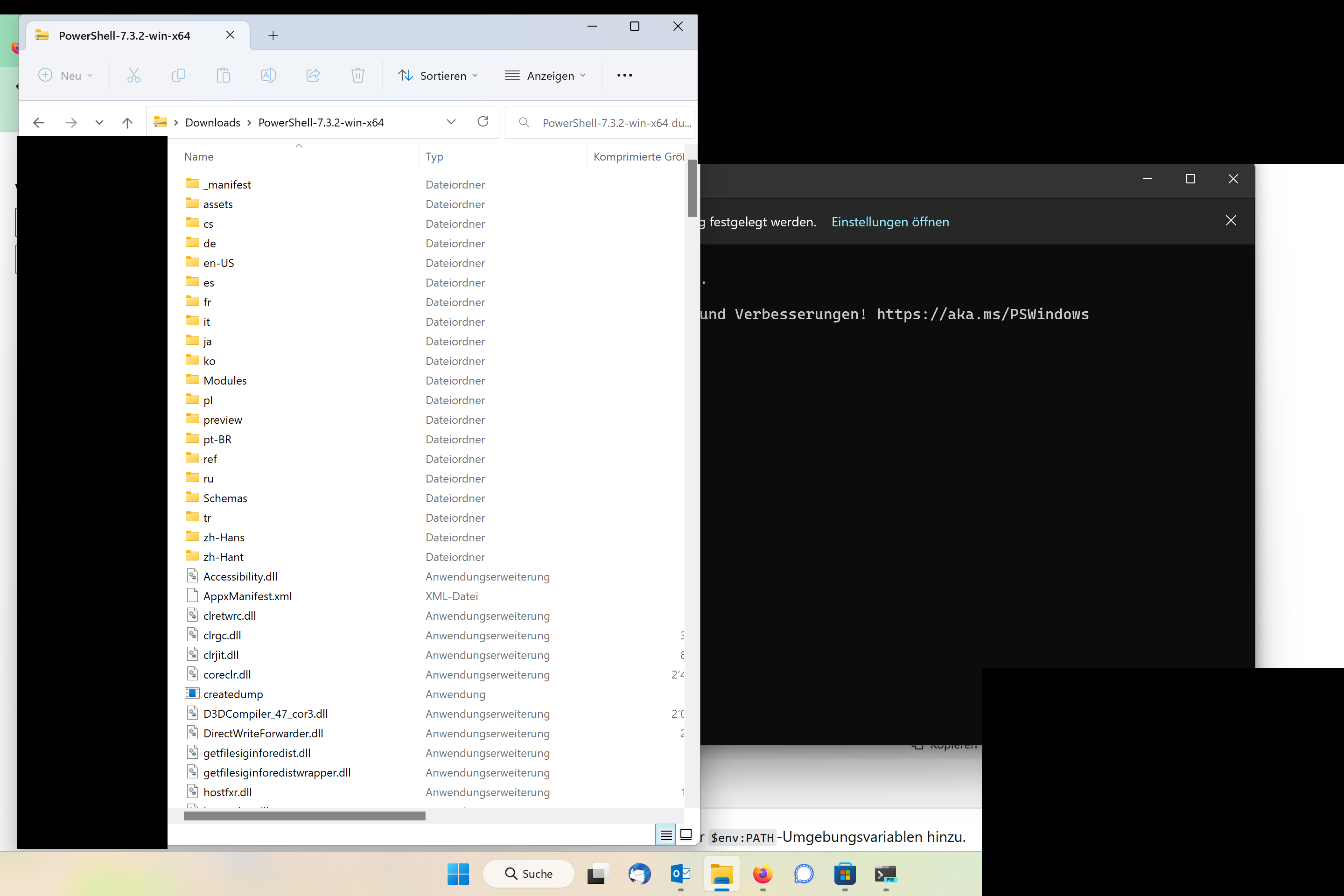Select AppxManifest.xml file

click(x=247, y=596)
